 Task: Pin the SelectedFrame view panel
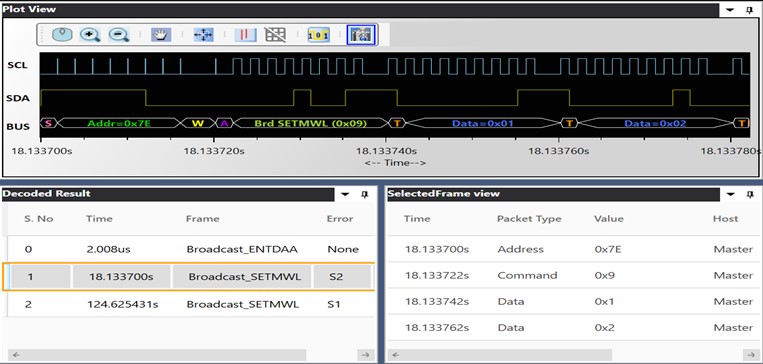(x=750, y=194)
